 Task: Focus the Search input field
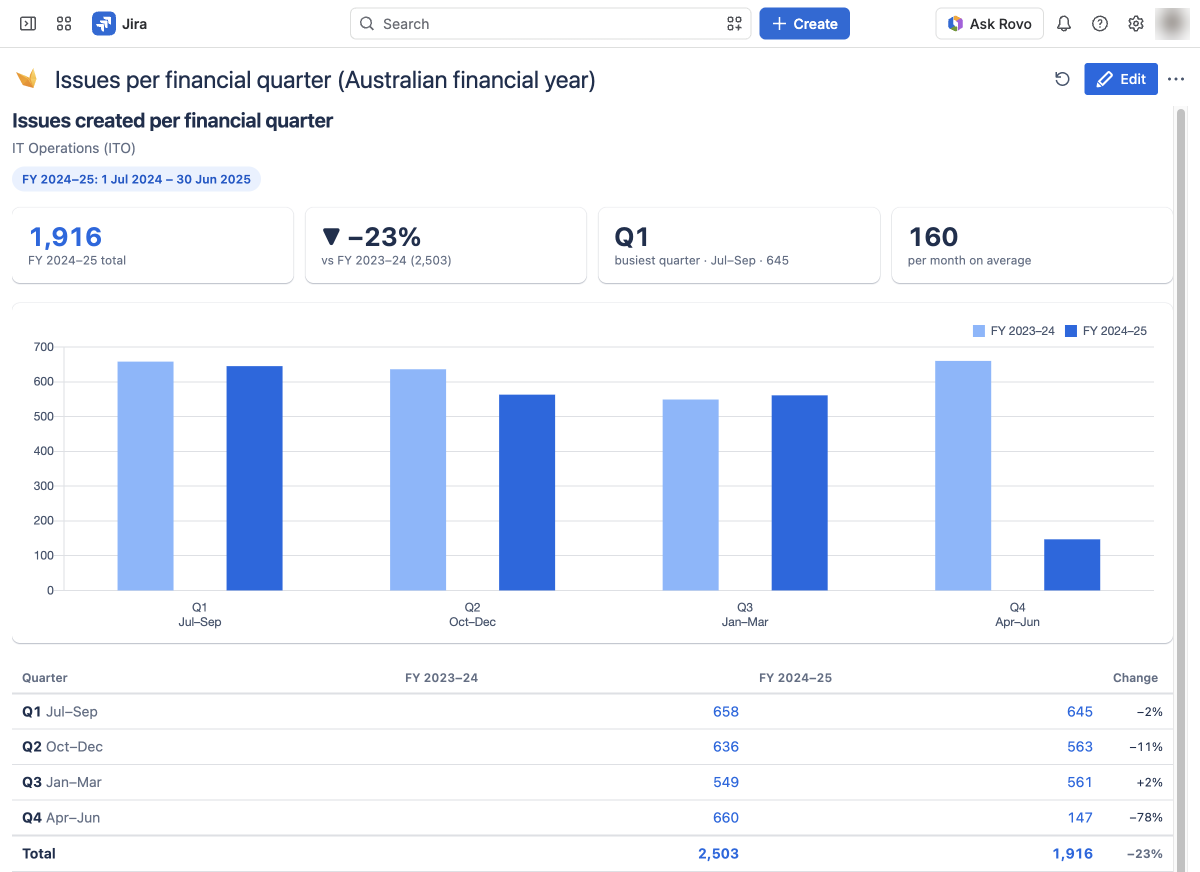click(x=550, y=24)
